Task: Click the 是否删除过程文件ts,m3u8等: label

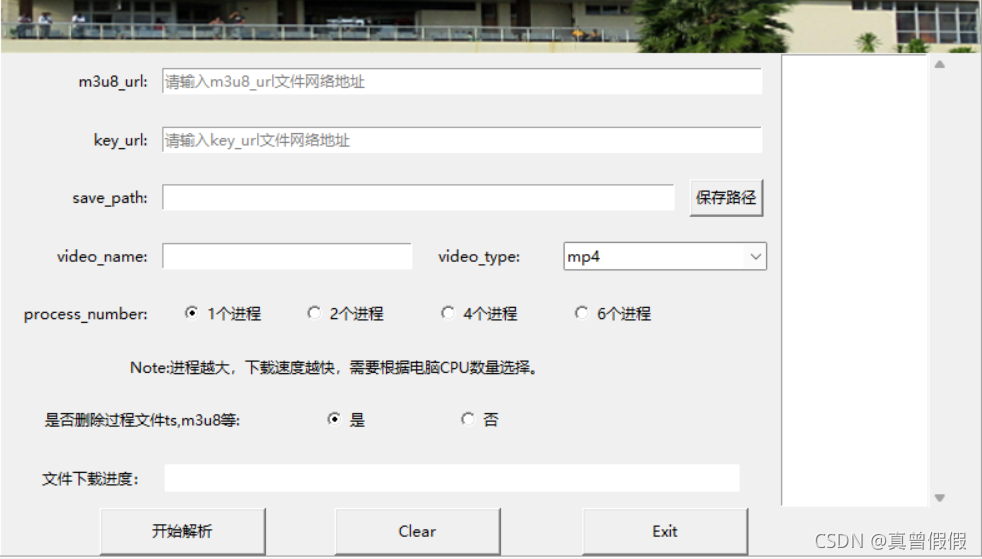Action: pyautogui.click(x=142, y=420)
